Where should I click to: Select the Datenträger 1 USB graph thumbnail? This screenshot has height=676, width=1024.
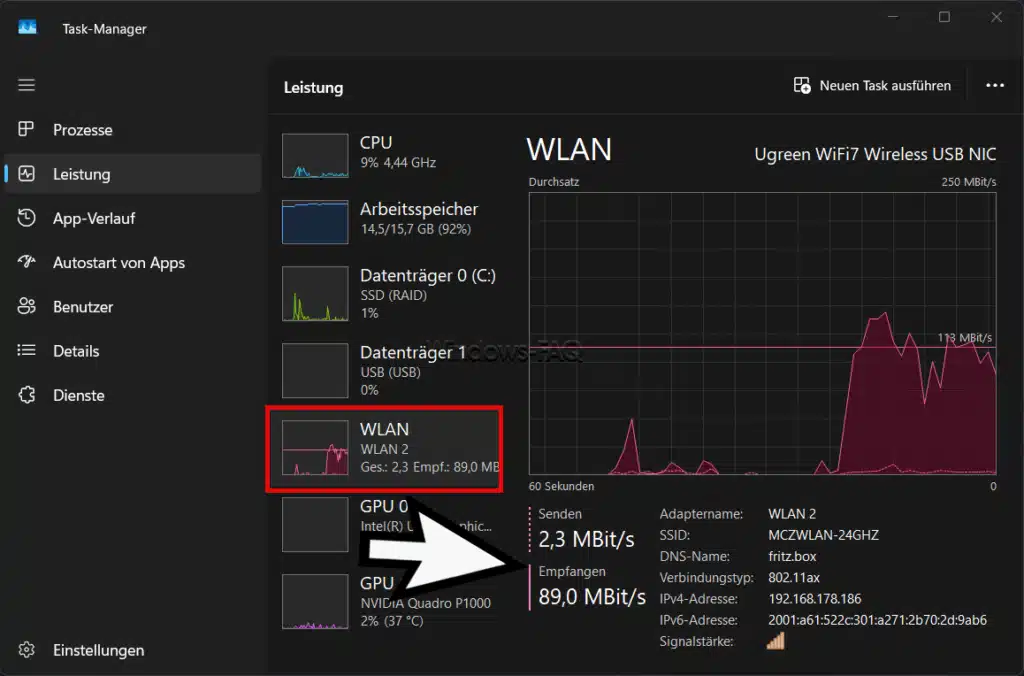click(x=315, y=370)
